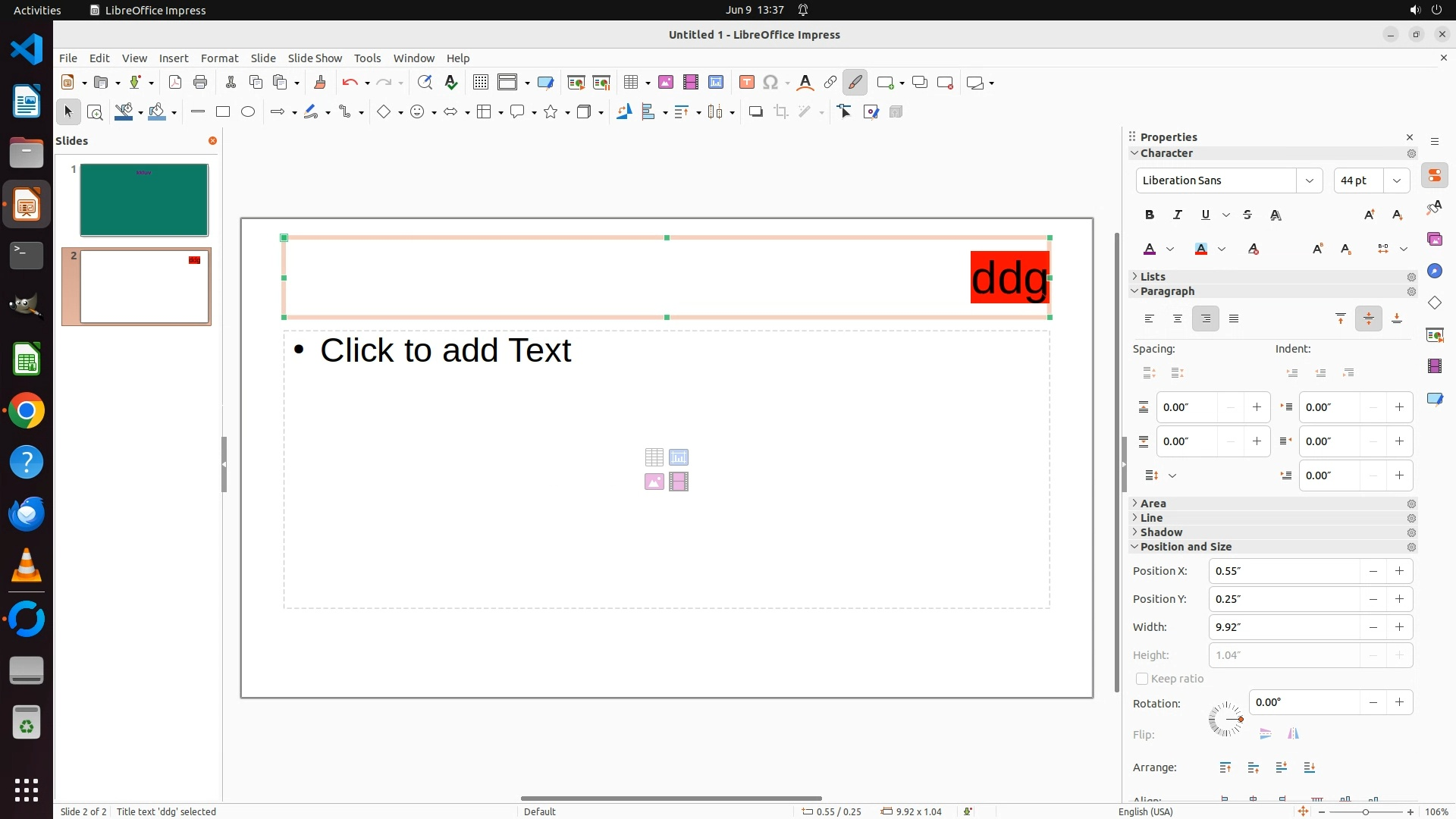Click the Insert Table toolbar icon
This screenshot has height=819, width=1456.
(630, 83)
